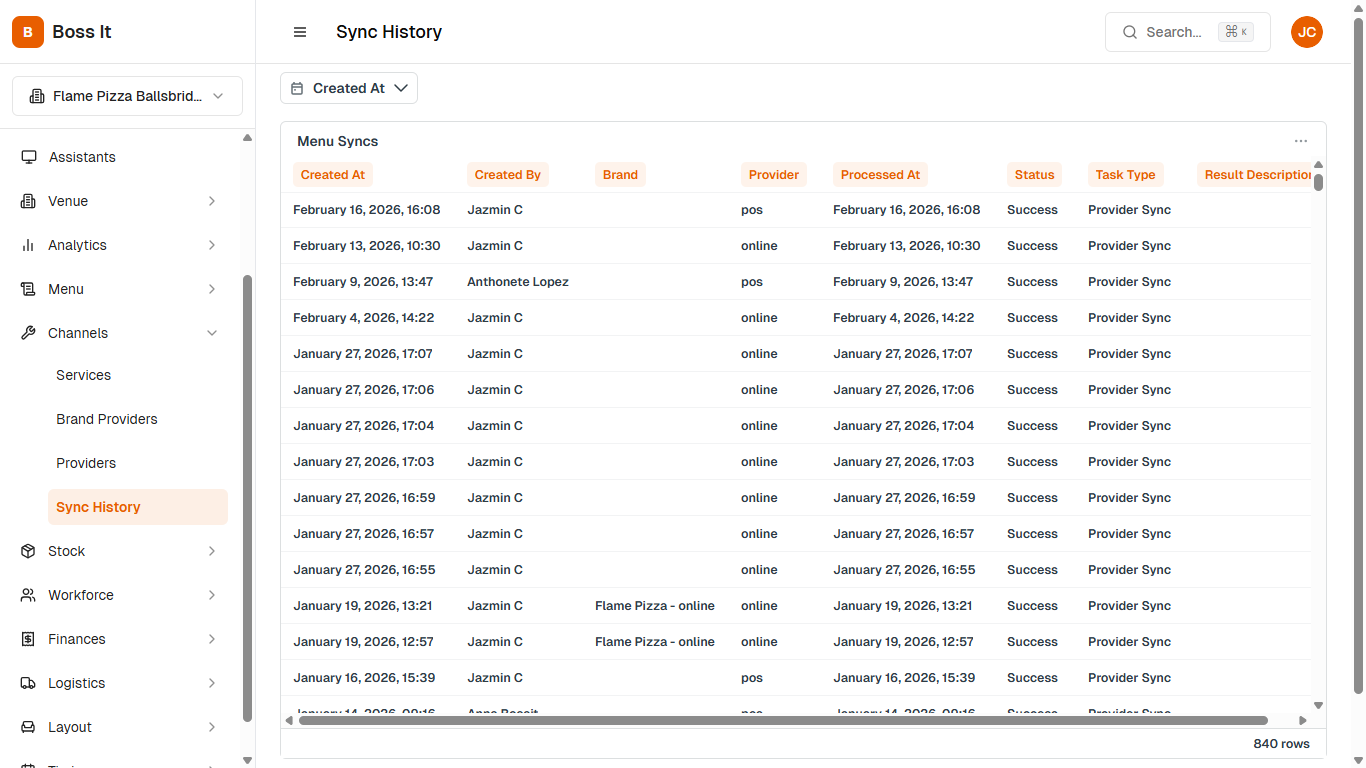Click the Assistants monitor icon
Screen dimensions: 1366x768
(29, 157)
